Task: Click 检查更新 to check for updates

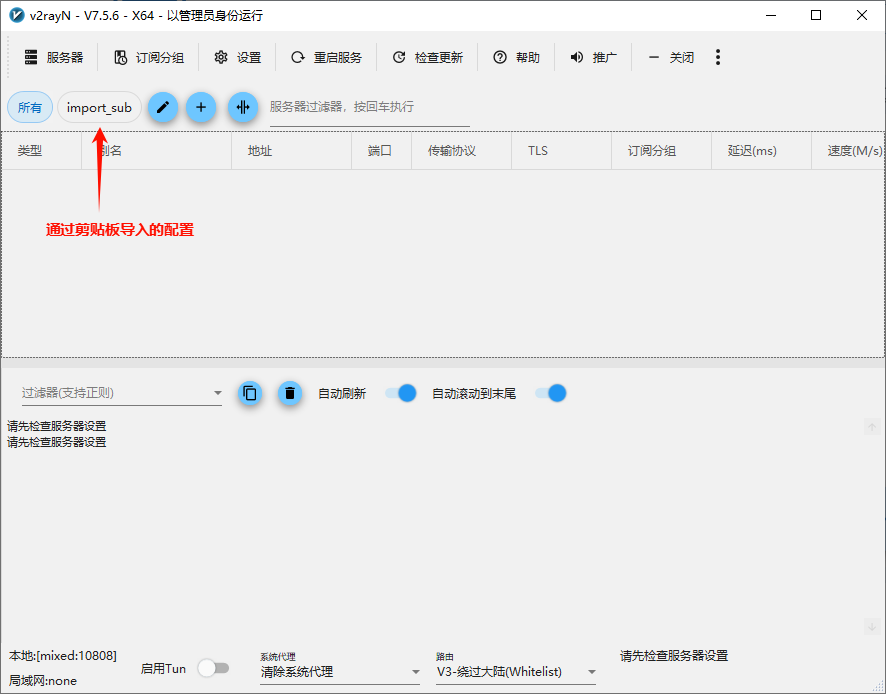Action: tap(428, 57)
